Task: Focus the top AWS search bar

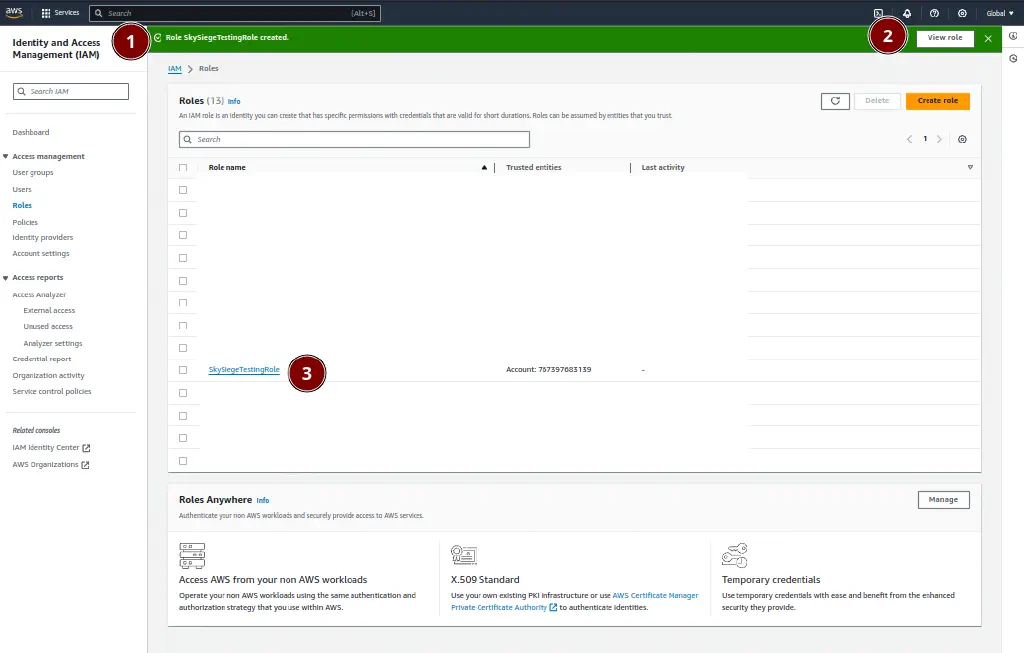Action: click(x=234, y=13)
